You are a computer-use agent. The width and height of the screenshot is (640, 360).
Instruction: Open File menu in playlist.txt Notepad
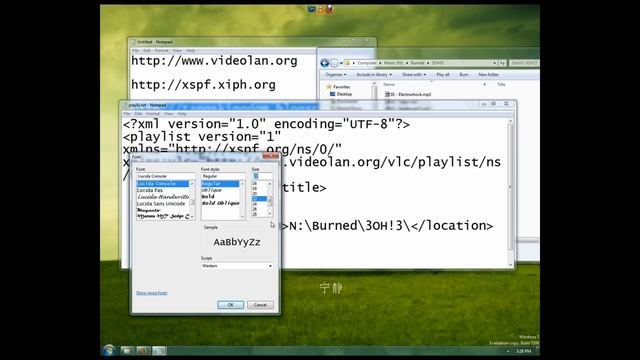coord(127,114)
